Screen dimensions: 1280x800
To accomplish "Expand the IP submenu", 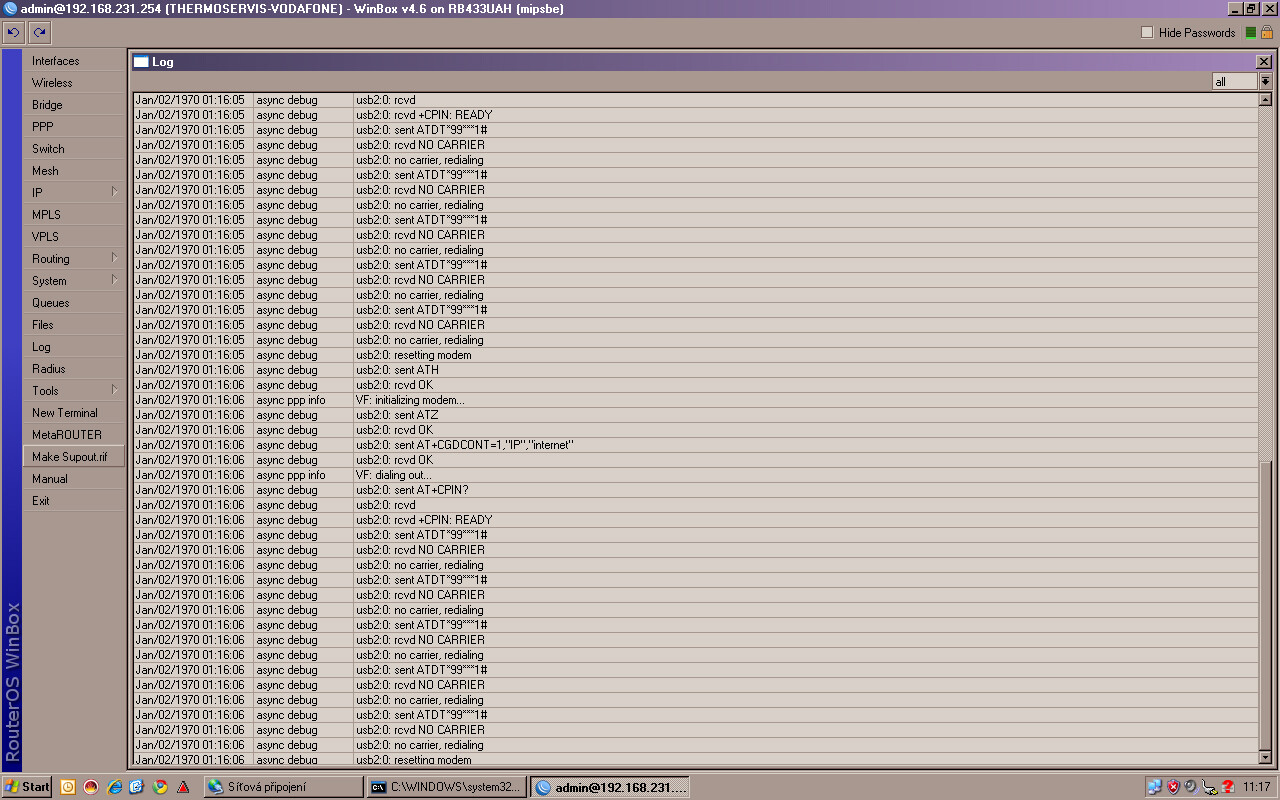I will click(74, 193).
